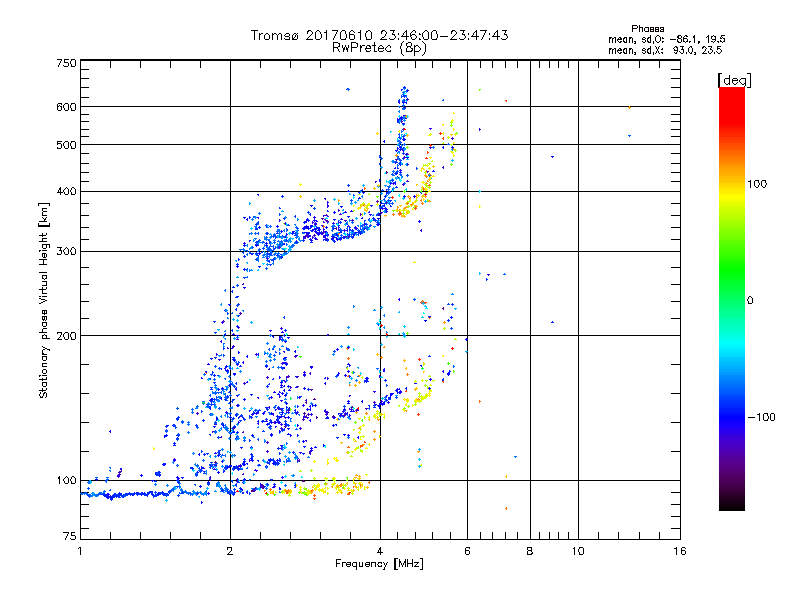Click the x-axis '8' tick label

[x=530, y=551]
